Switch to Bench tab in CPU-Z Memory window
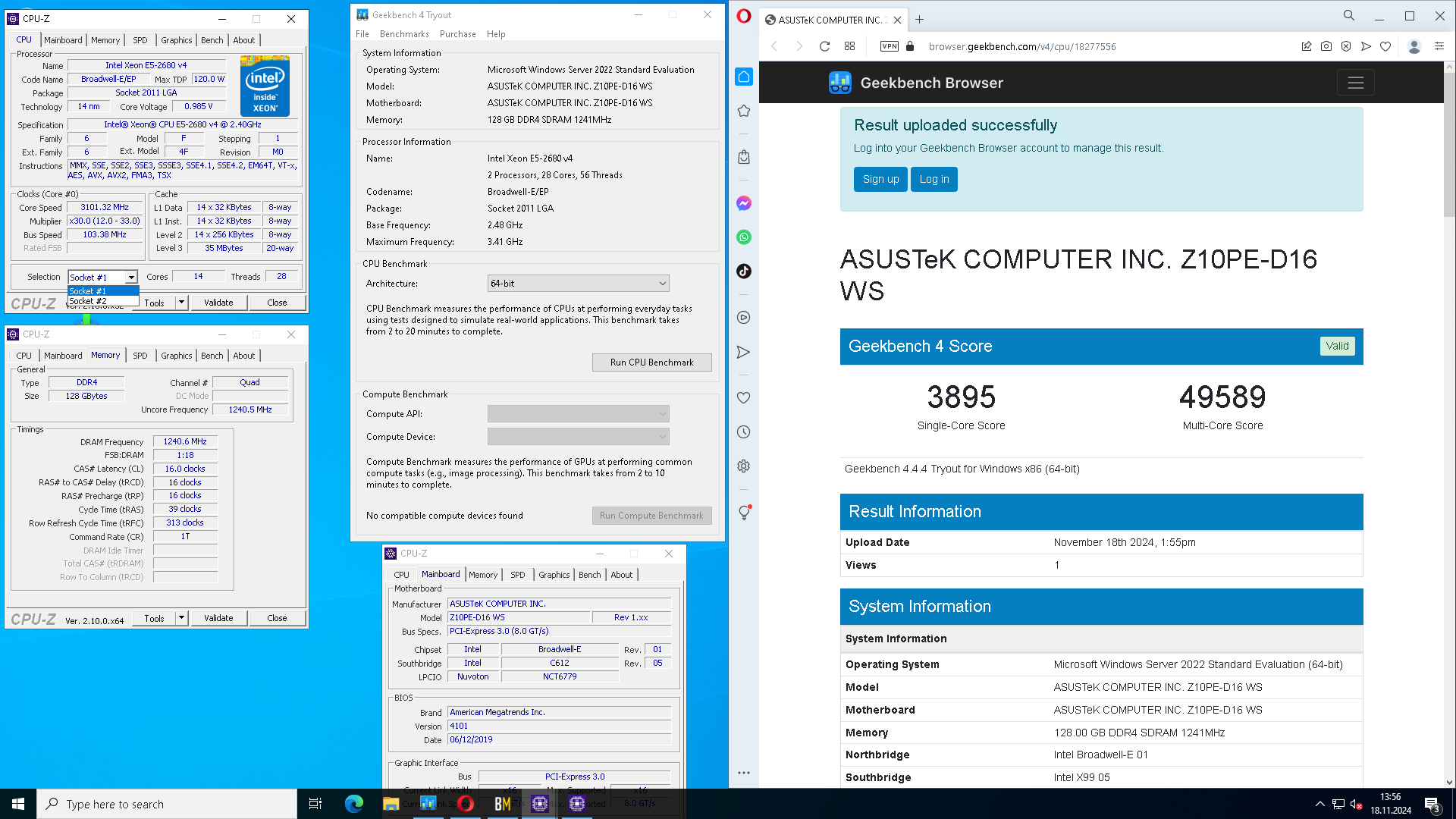The width and height of the screenshot is (1456, 819). click(x=212, y=356)
